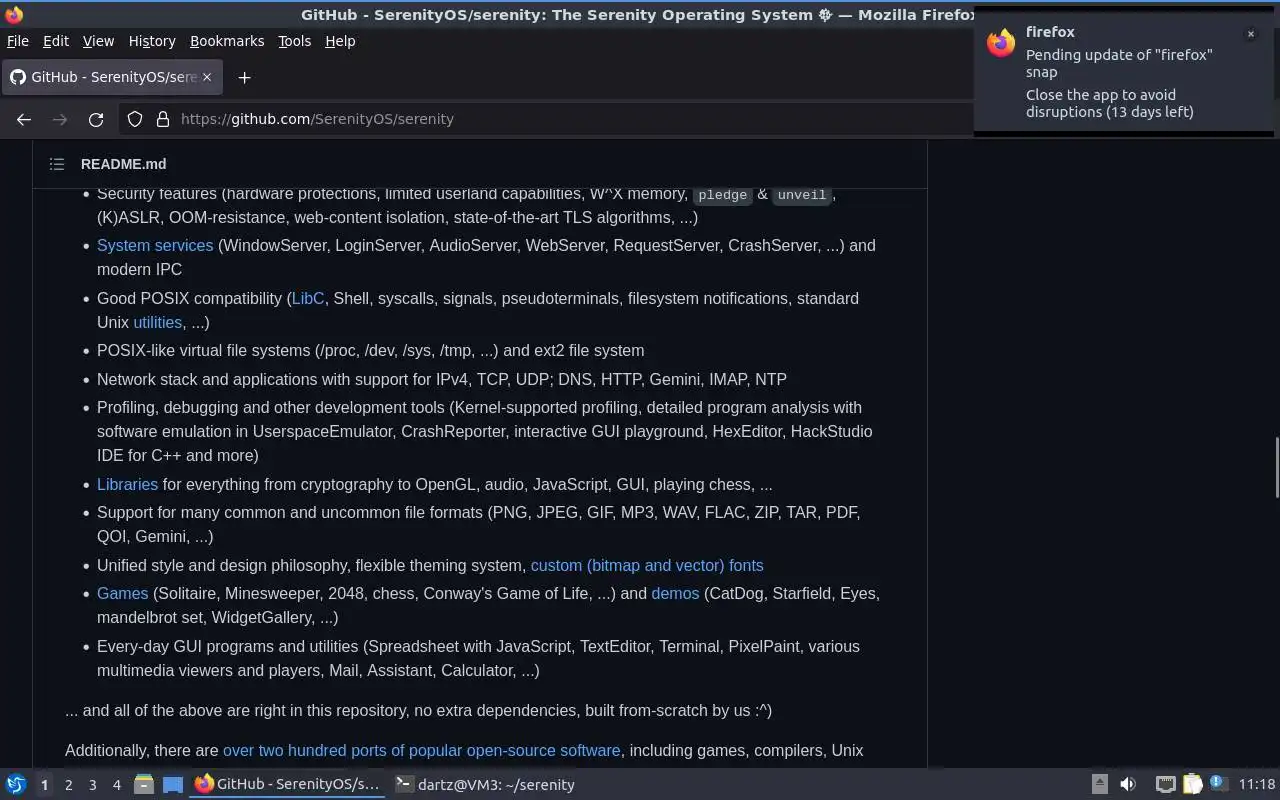Screen dimensions: 1280x800
Task: Click the page vertical scrollbar thumb
Action: pos(1276,468)
